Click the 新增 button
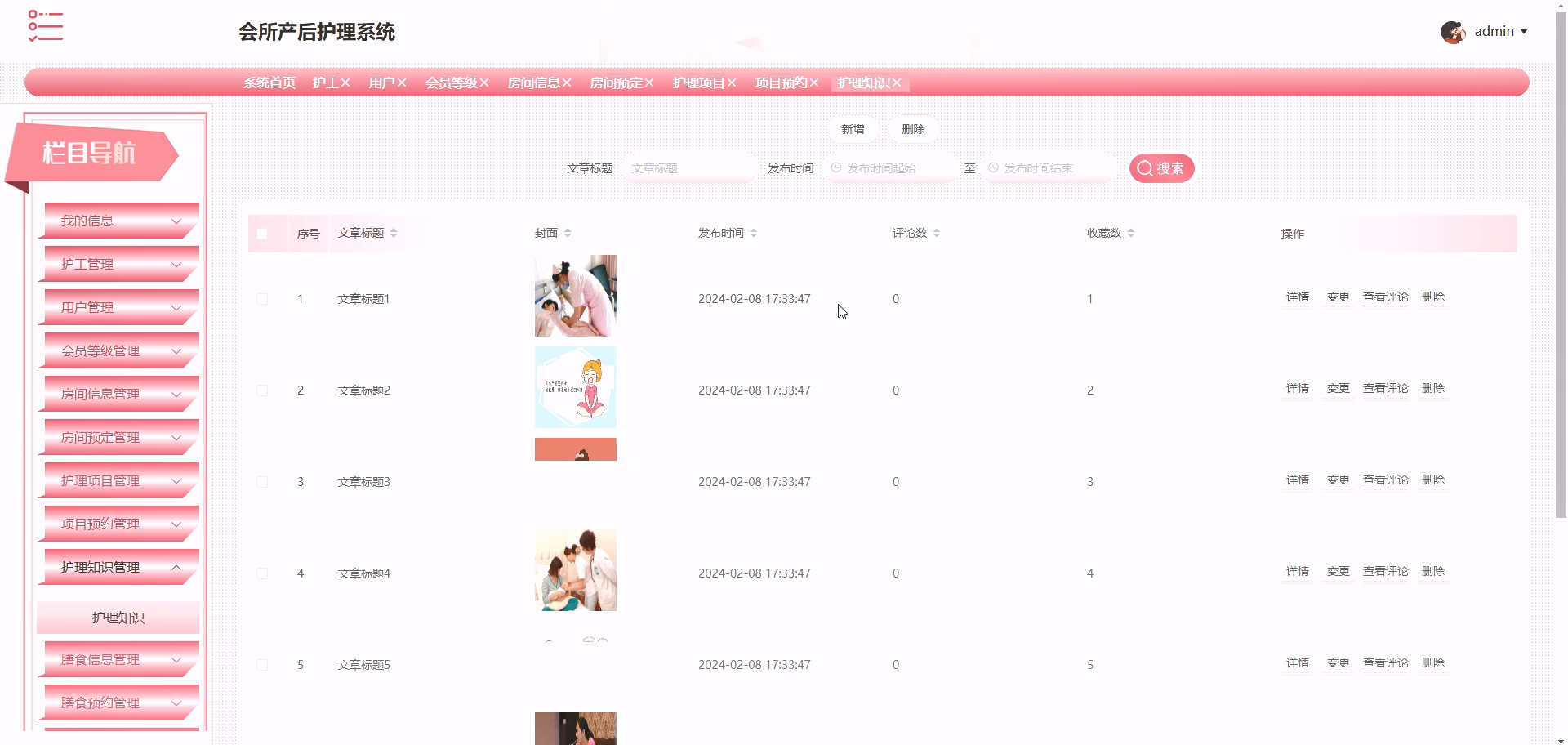This screenshot has height=745, width=1568. [853, 128]
